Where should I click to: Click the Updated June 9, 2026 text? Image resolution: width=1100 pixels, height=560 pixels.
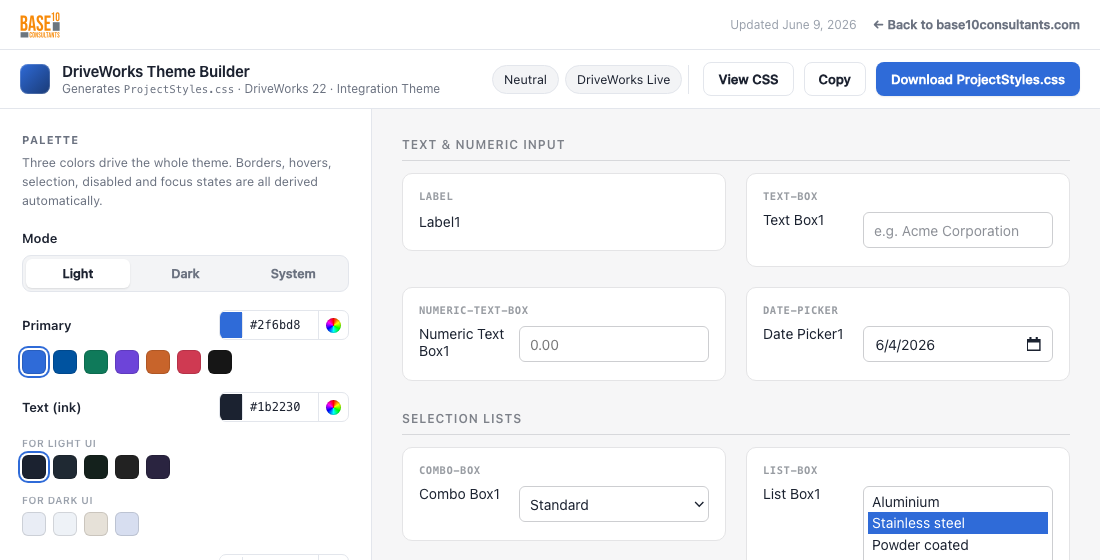coord(793,25)
